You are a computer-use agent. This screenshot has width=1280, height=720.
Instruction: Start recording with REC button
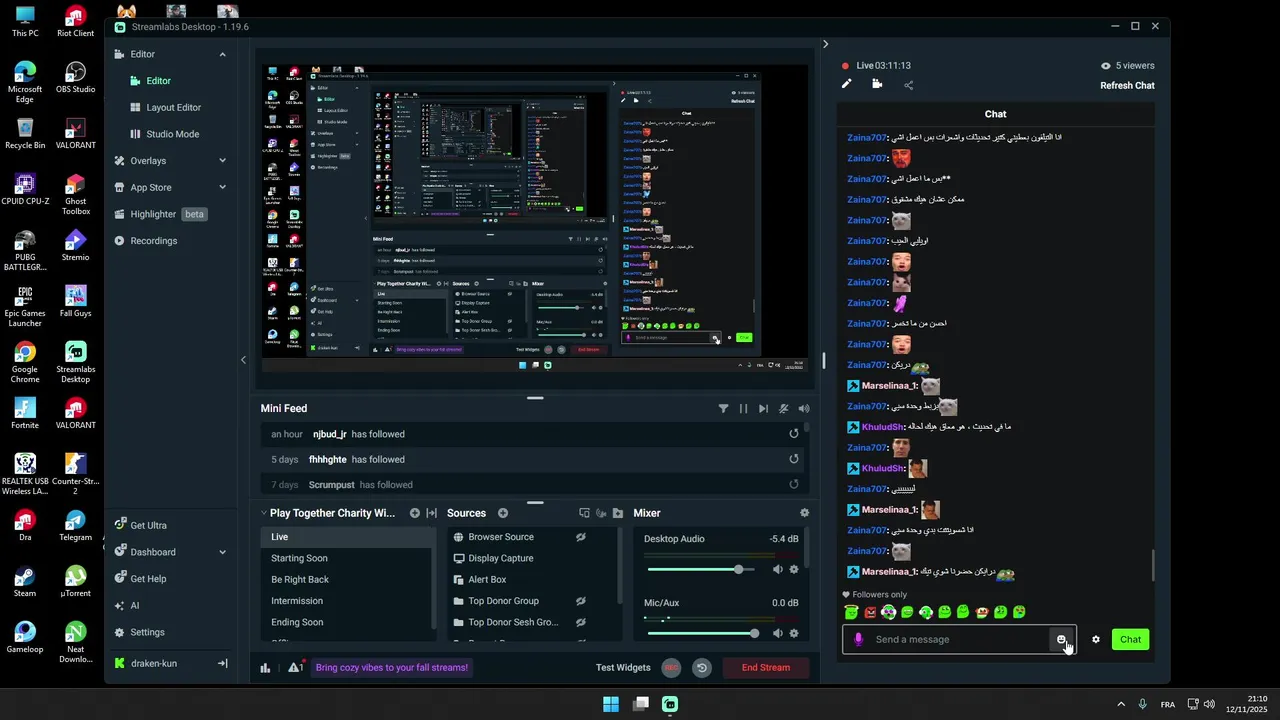click(x=671, y=667)
